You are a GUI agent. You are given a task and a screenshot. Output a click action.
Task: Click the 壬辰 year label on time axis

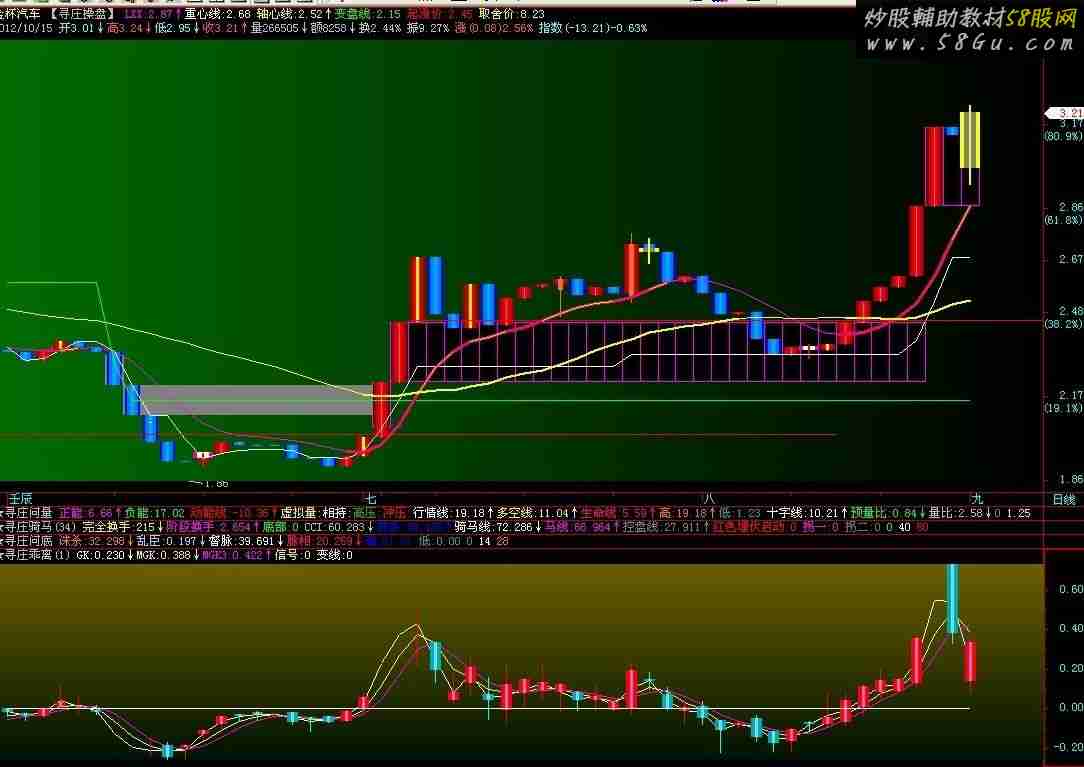point(20,499)
